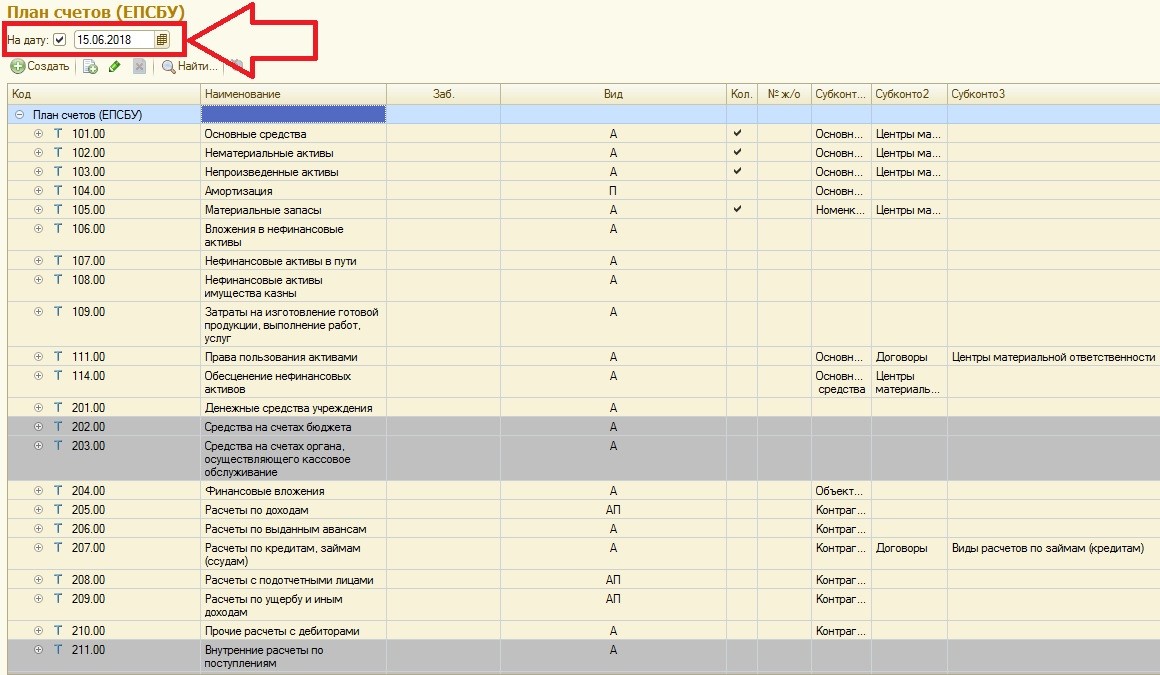Click account code 103.00
The width and height of the screenshot is (1160, 675).
point(89,172)
